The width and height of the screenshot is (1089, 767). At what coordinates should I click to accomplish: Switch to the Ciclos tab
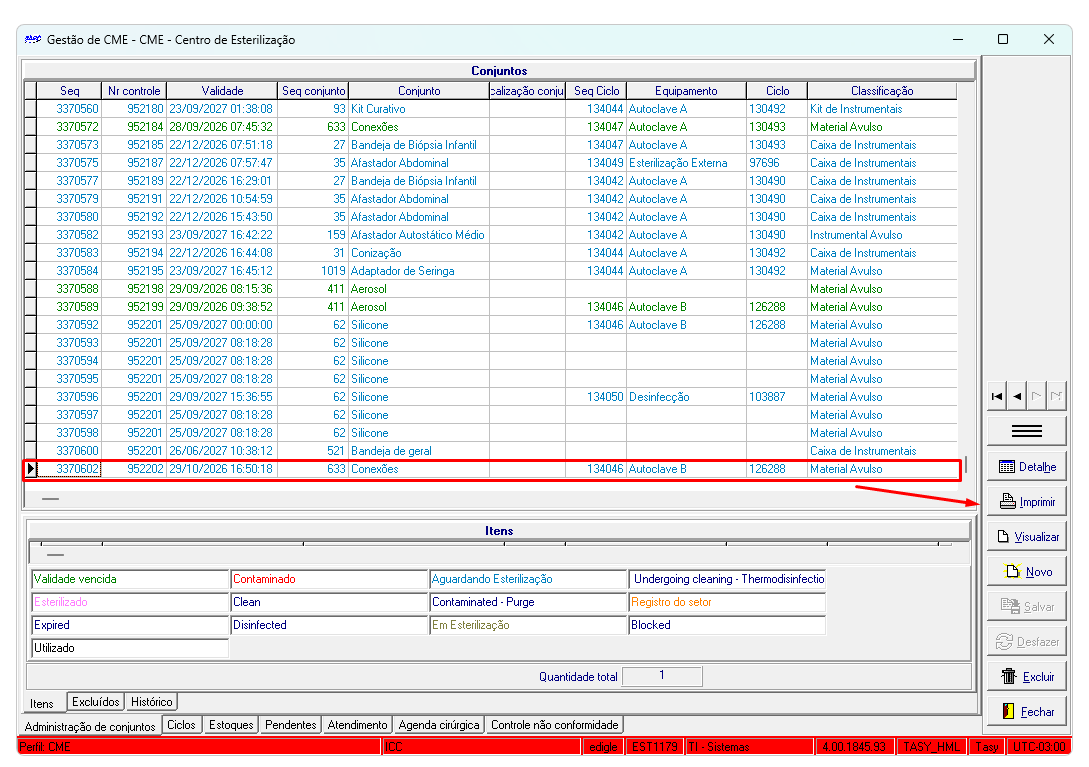(x=181, y=725)
